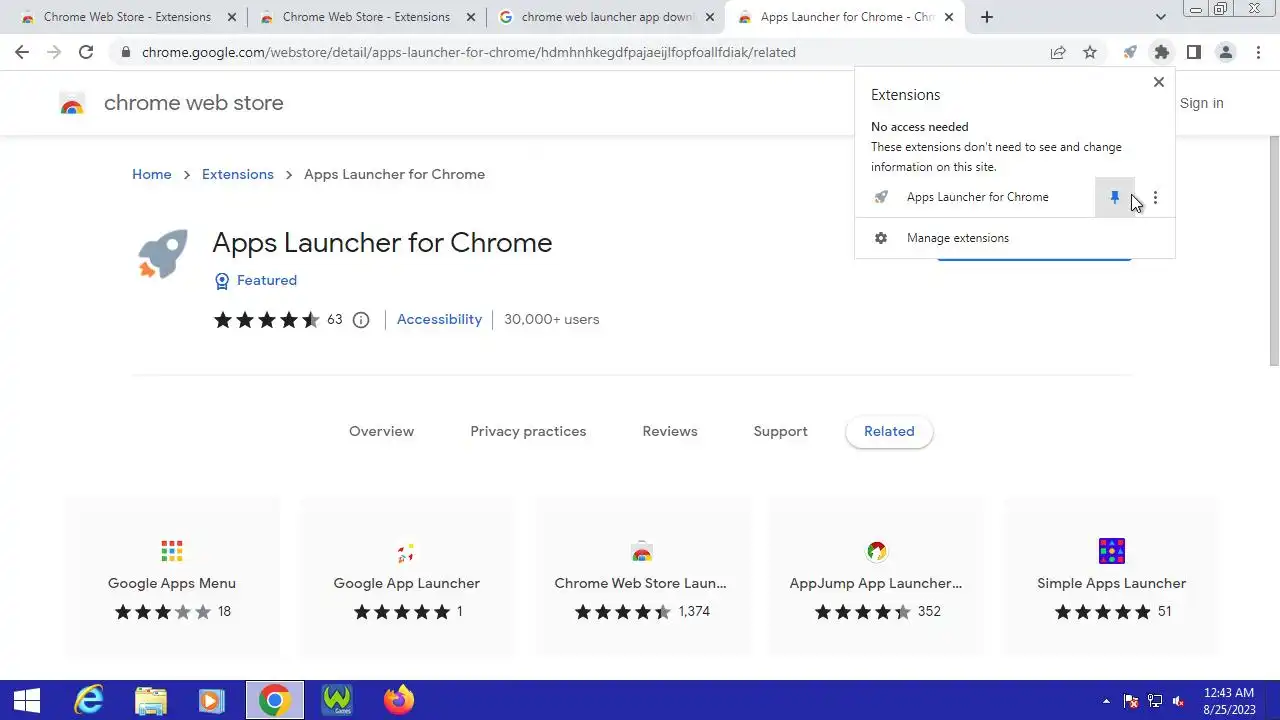Click the page vertical scrollbar

click(1273, 250)
